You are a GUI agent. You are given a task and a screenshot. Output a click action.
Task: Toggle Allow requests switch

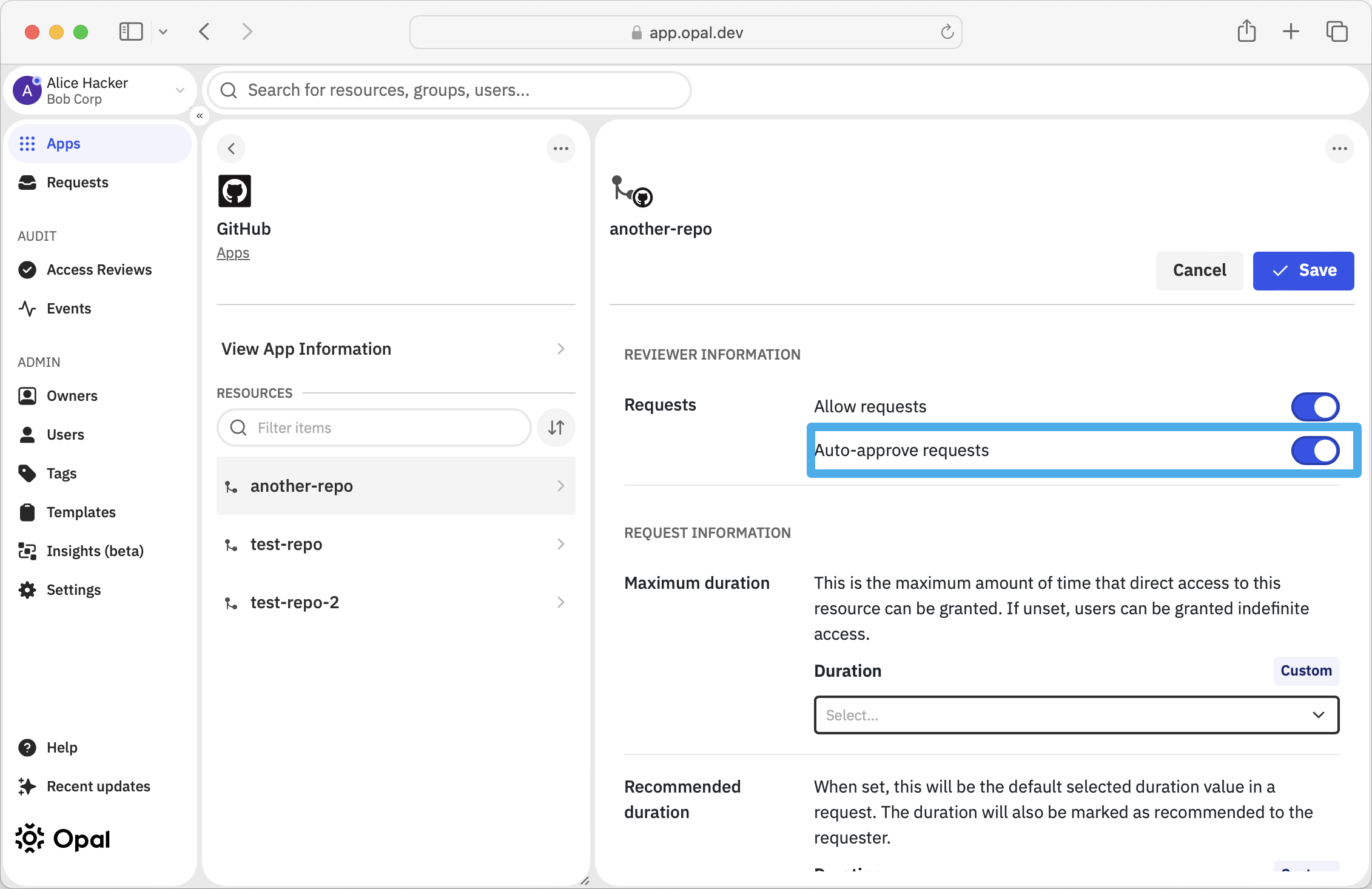point(1315,407)
